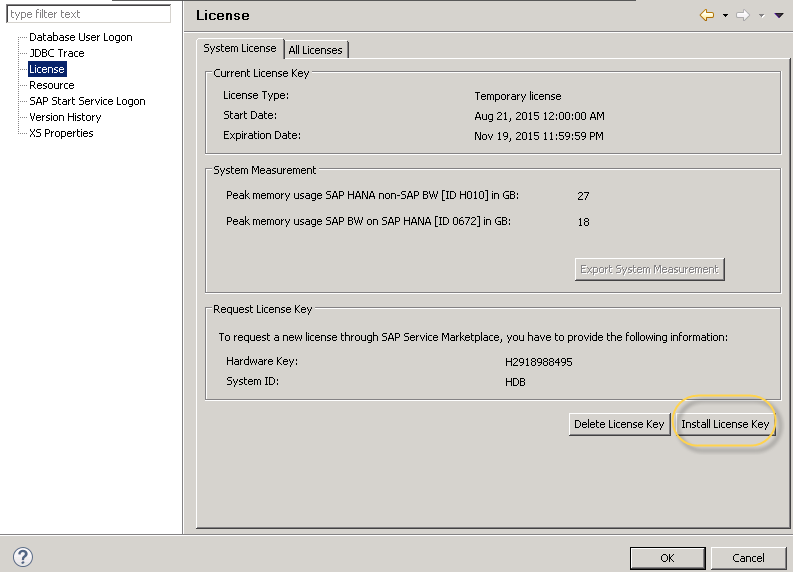This screenshot has height=572, width=793.
Task: Open the XS Properties page
Action: (x=61, y=133)
